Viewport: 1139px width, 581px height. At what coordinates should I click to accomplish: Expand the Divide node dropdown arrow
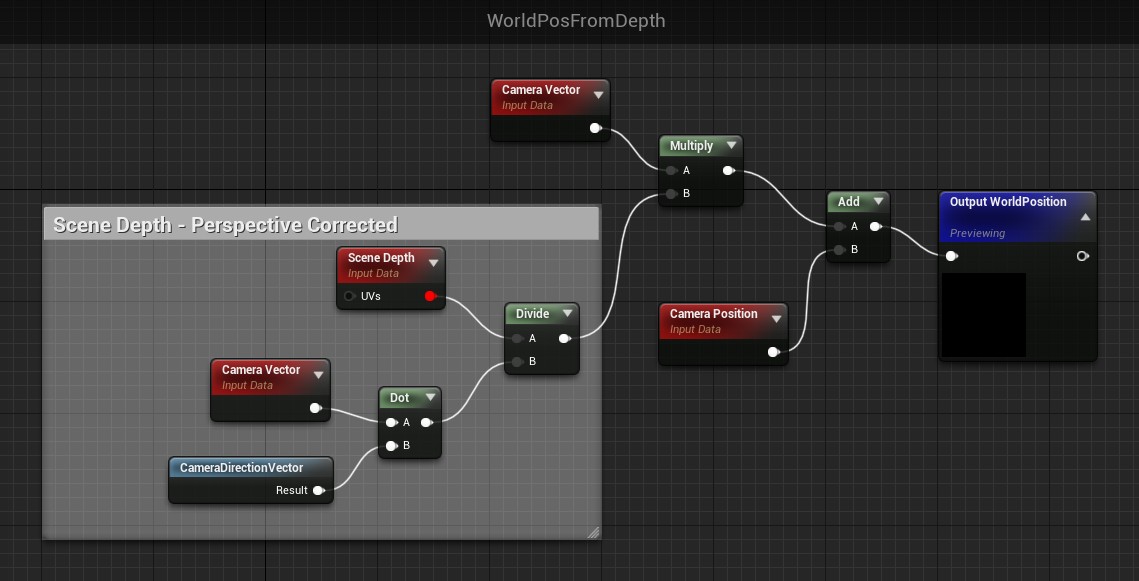click(568, 314)
